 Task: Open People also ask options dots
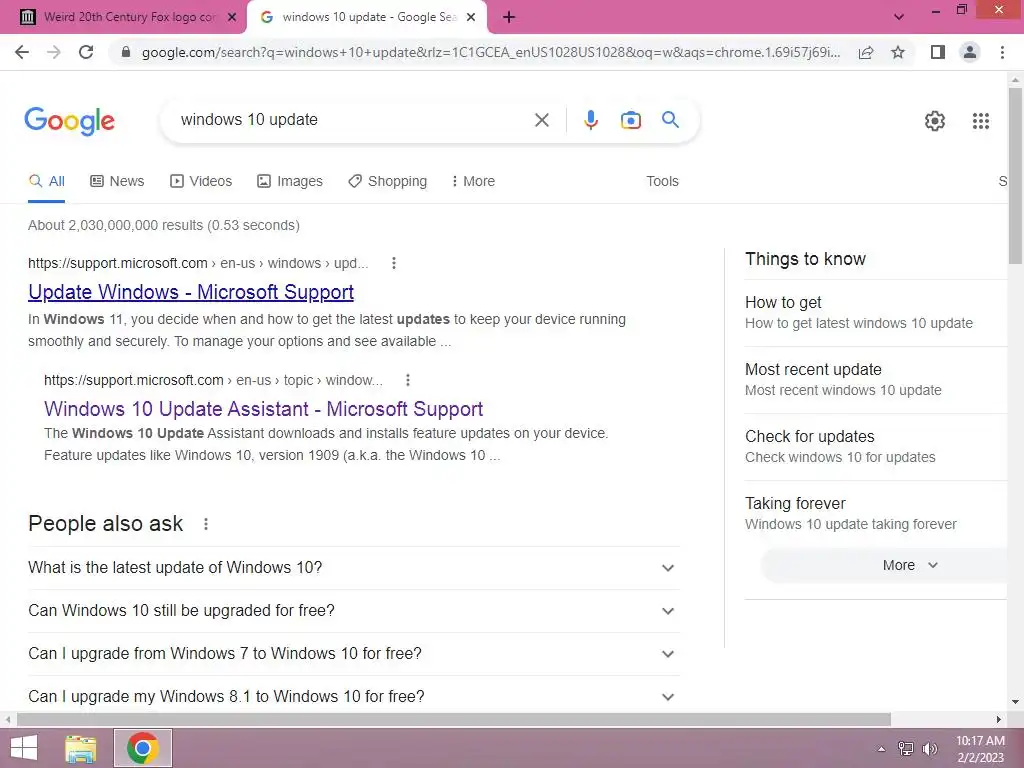pos(206,524)
